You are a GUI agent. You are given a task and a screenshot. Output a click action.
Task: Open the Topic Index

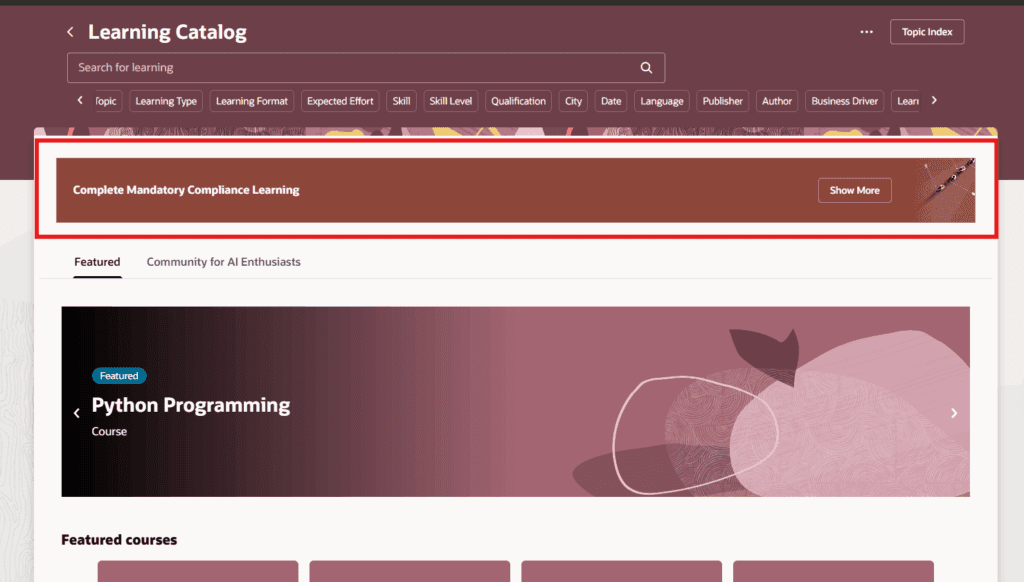926,32
